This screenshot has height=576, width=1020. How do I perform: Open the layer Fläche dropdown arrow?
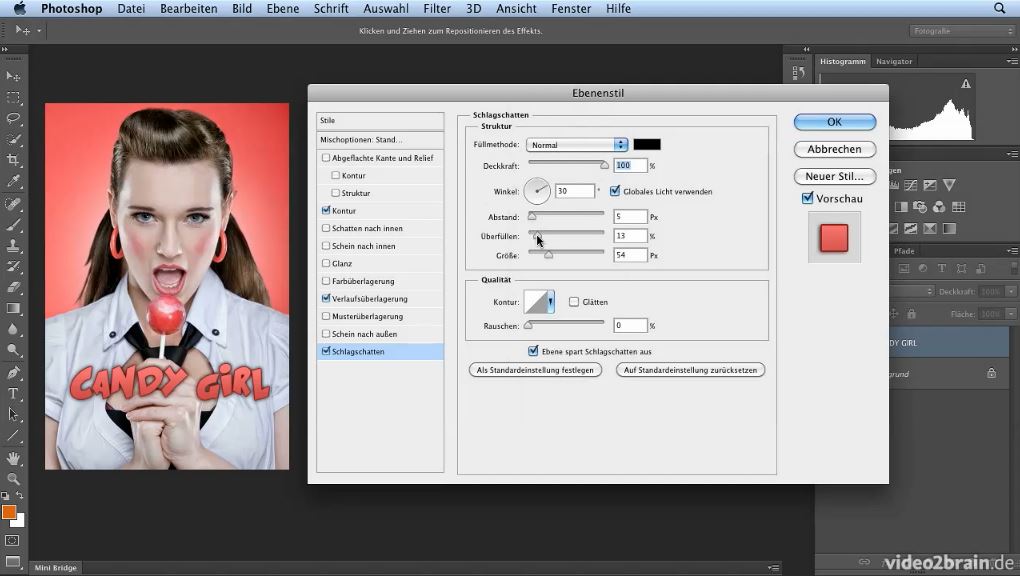(1010, 314)
